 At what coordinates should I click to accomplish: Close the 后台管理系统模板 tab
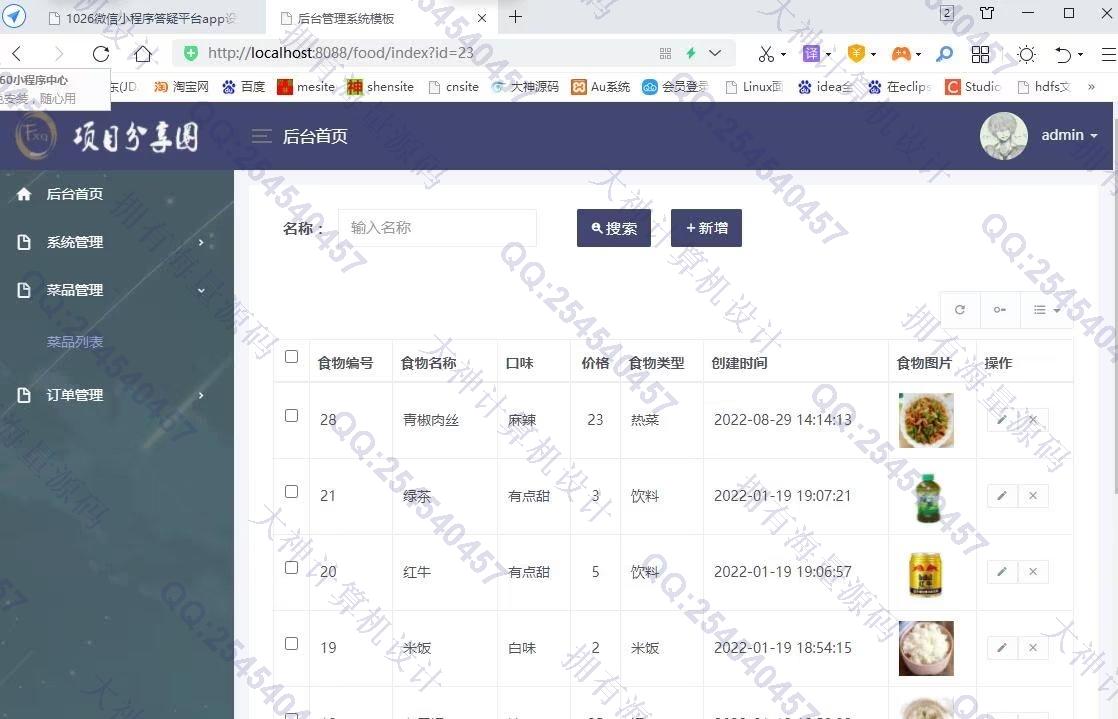coord(482,18)
